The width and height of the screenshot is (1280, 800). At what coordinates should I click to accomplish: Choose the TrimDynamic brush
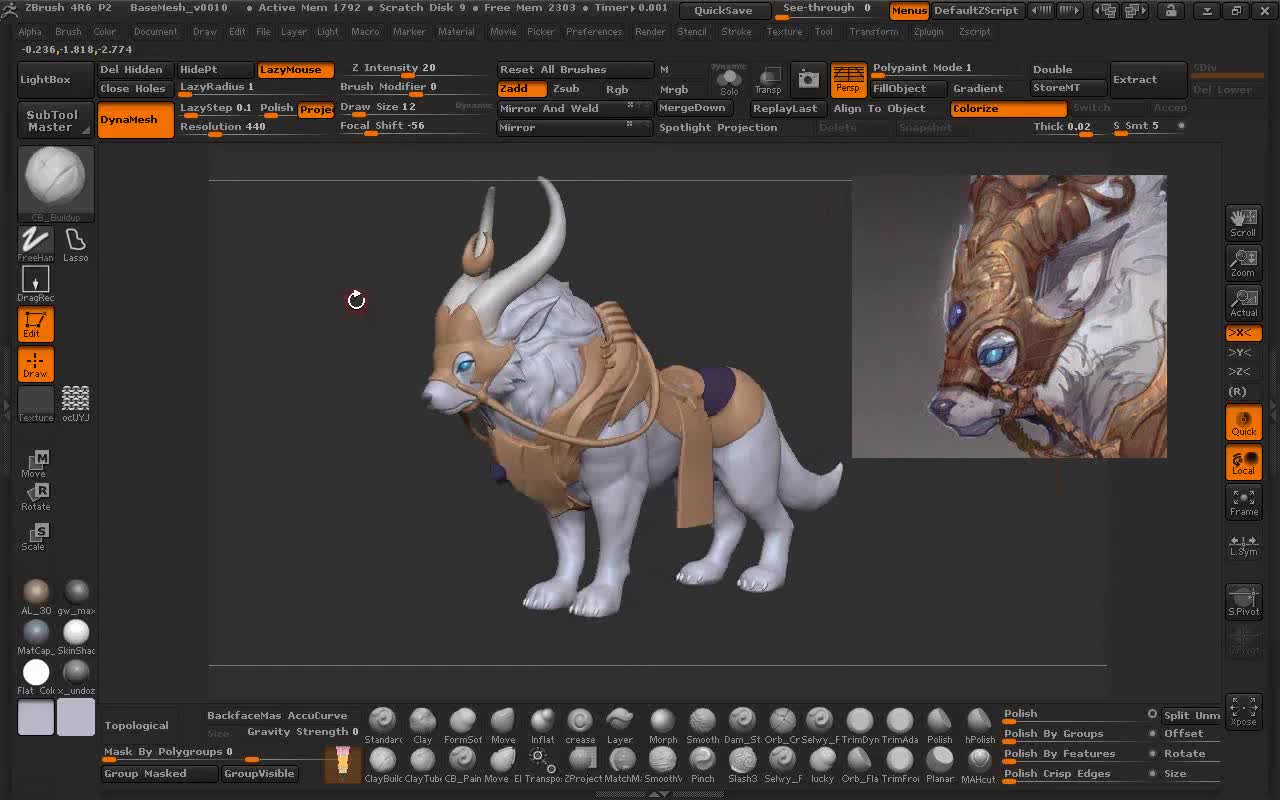860,726
